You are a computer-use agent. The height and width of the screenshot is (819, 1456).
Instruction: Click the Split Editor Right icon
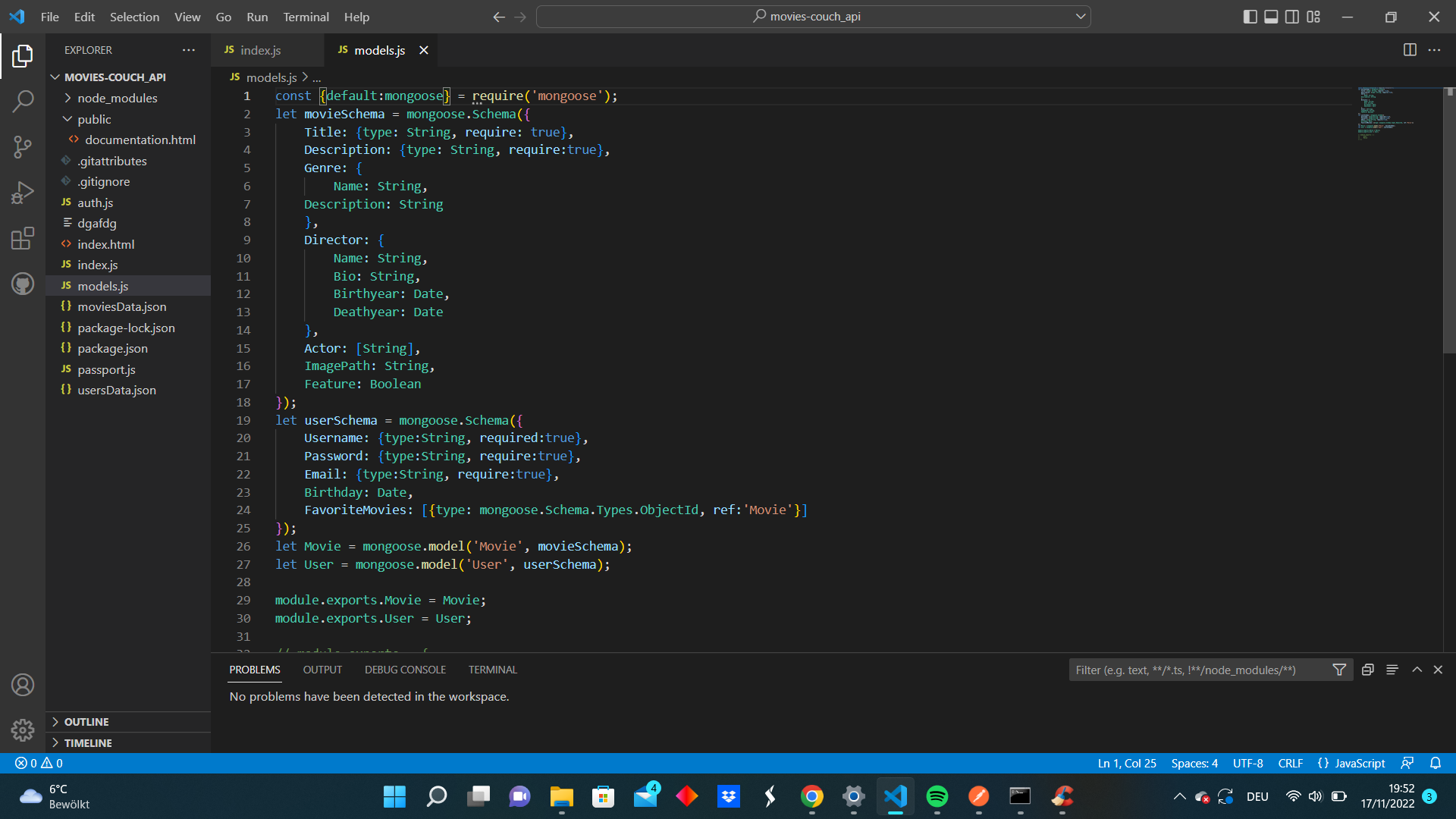[x=1410, y=50]
